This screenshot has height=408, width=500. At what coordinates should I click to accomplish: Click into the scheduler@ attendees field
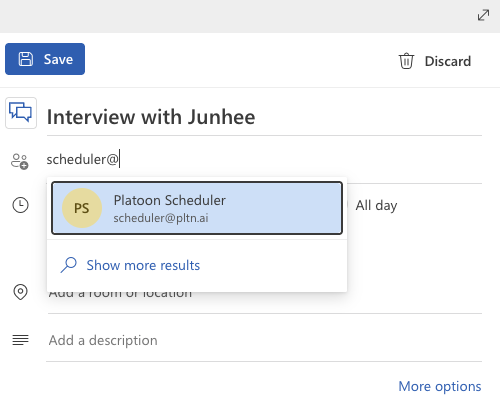[264, 159]
